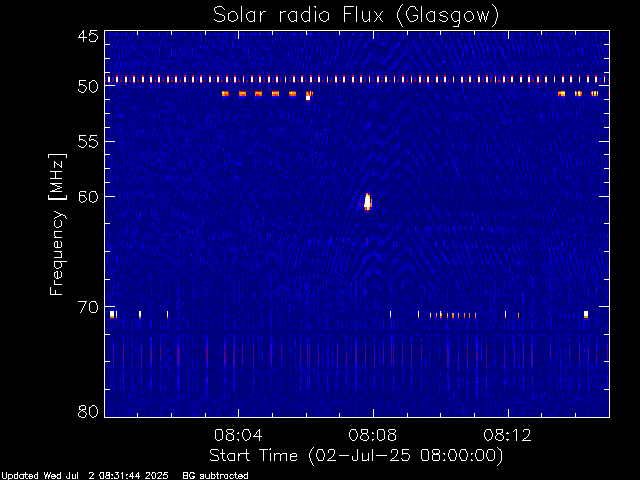Click the 08:04 time tick label
The image size is (640, 480).
(238, 435)
